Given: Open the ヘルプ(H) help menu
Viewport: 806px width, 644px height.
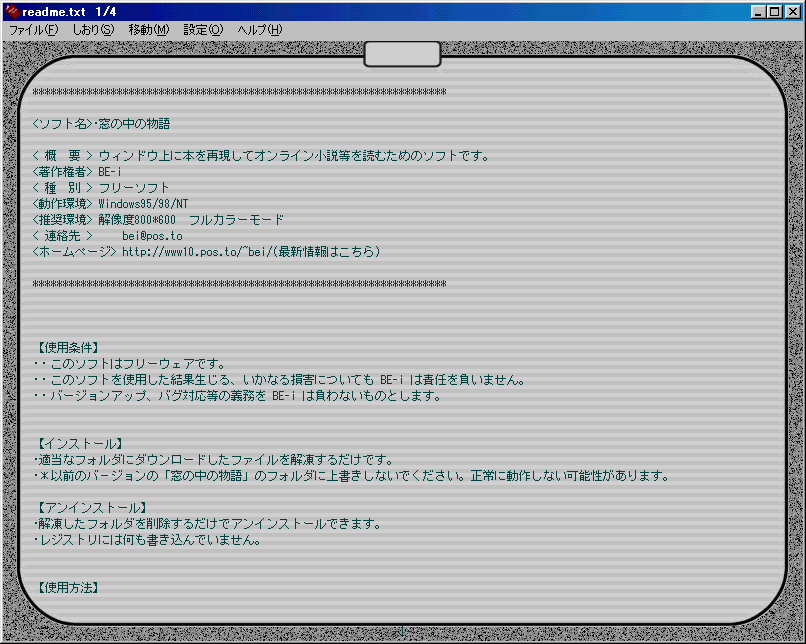Looking at the screenshot, I should click(260, 30).
